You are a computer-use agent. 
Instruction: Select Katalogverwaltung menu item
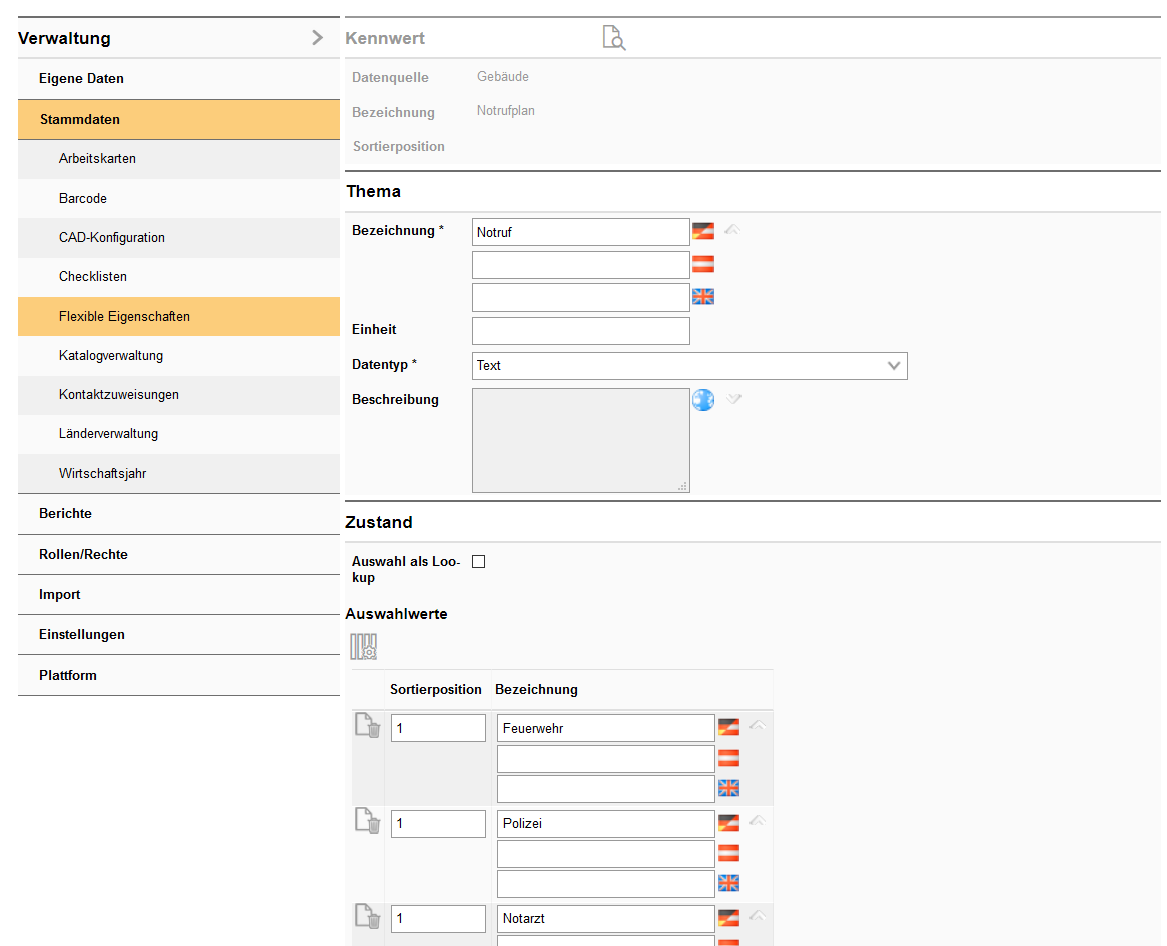click(x=111, y=355)
